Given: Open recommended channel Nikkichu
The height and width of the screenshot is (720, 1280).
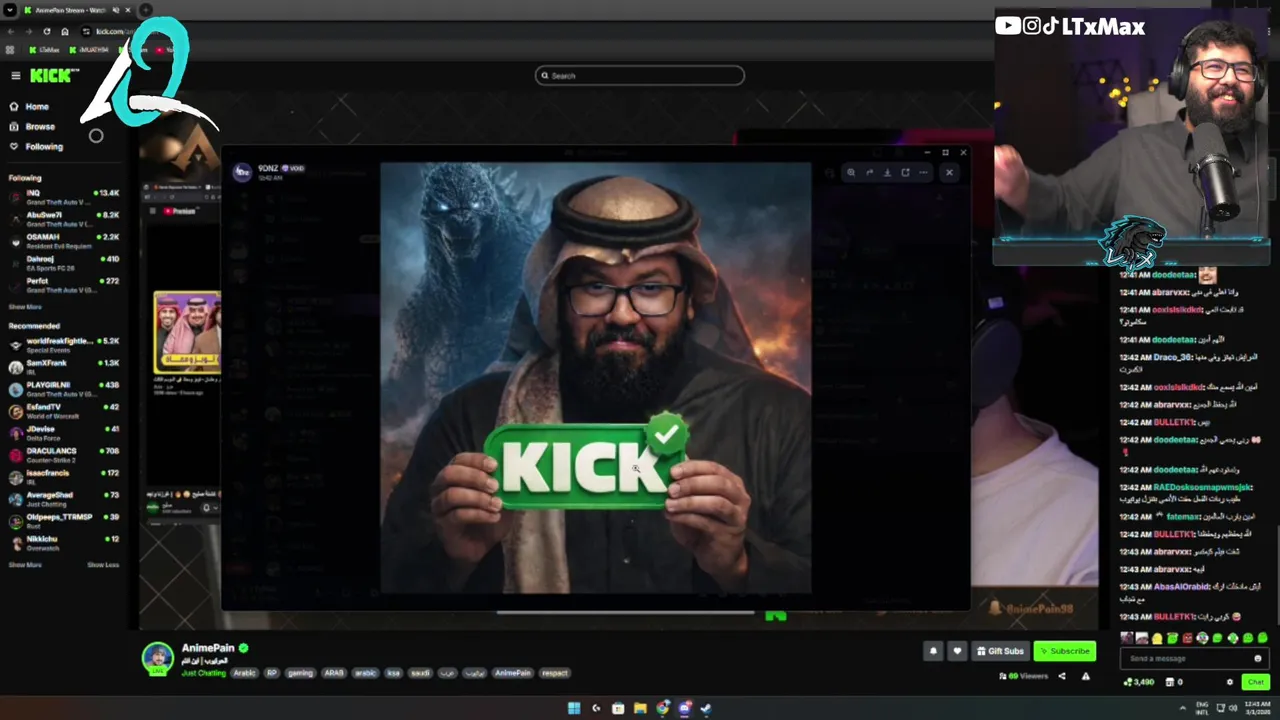Looking at the screenshot, I should (64, 543).
